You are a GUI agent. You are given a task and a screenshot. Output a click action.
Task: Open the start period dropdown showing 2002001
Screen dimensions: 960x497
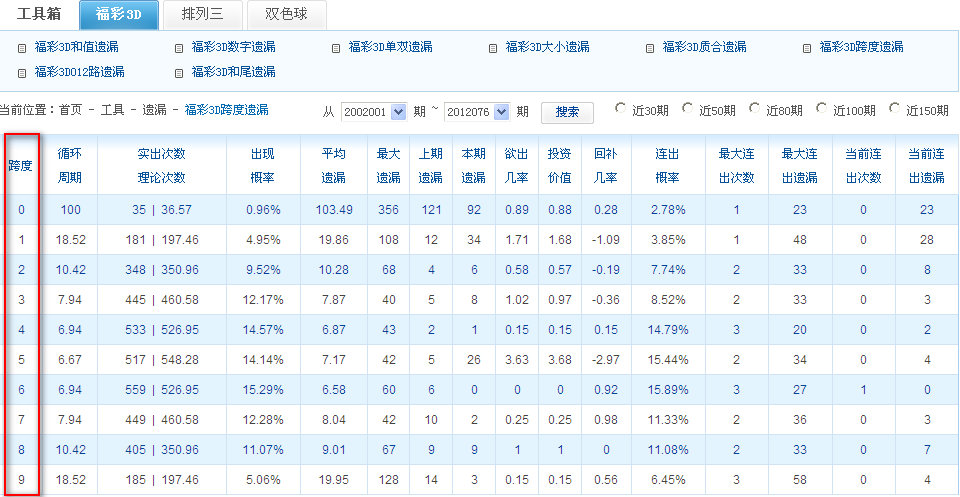pos(399,112)
